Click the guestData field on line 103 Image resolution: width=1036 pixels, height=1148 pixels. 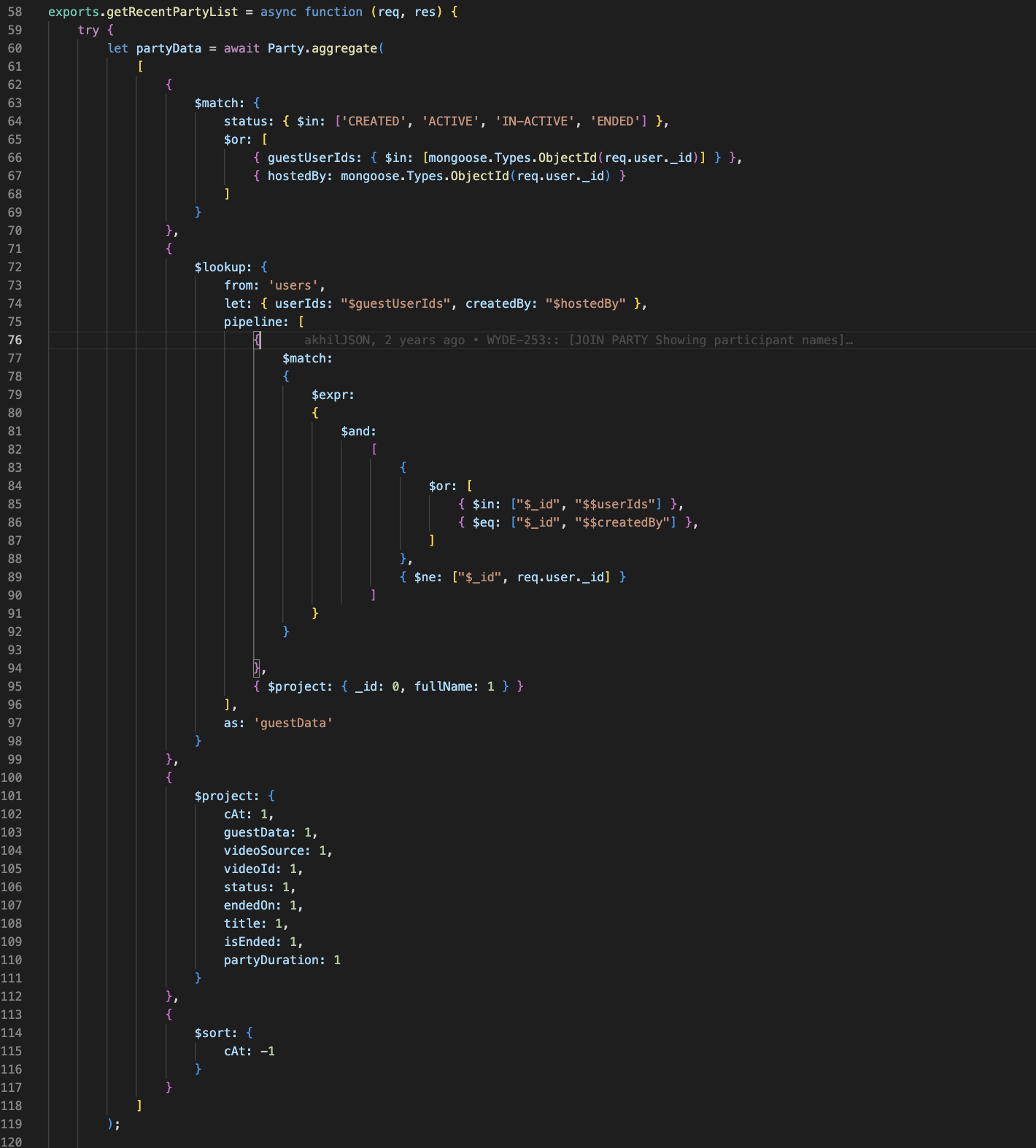pos(256,832)
